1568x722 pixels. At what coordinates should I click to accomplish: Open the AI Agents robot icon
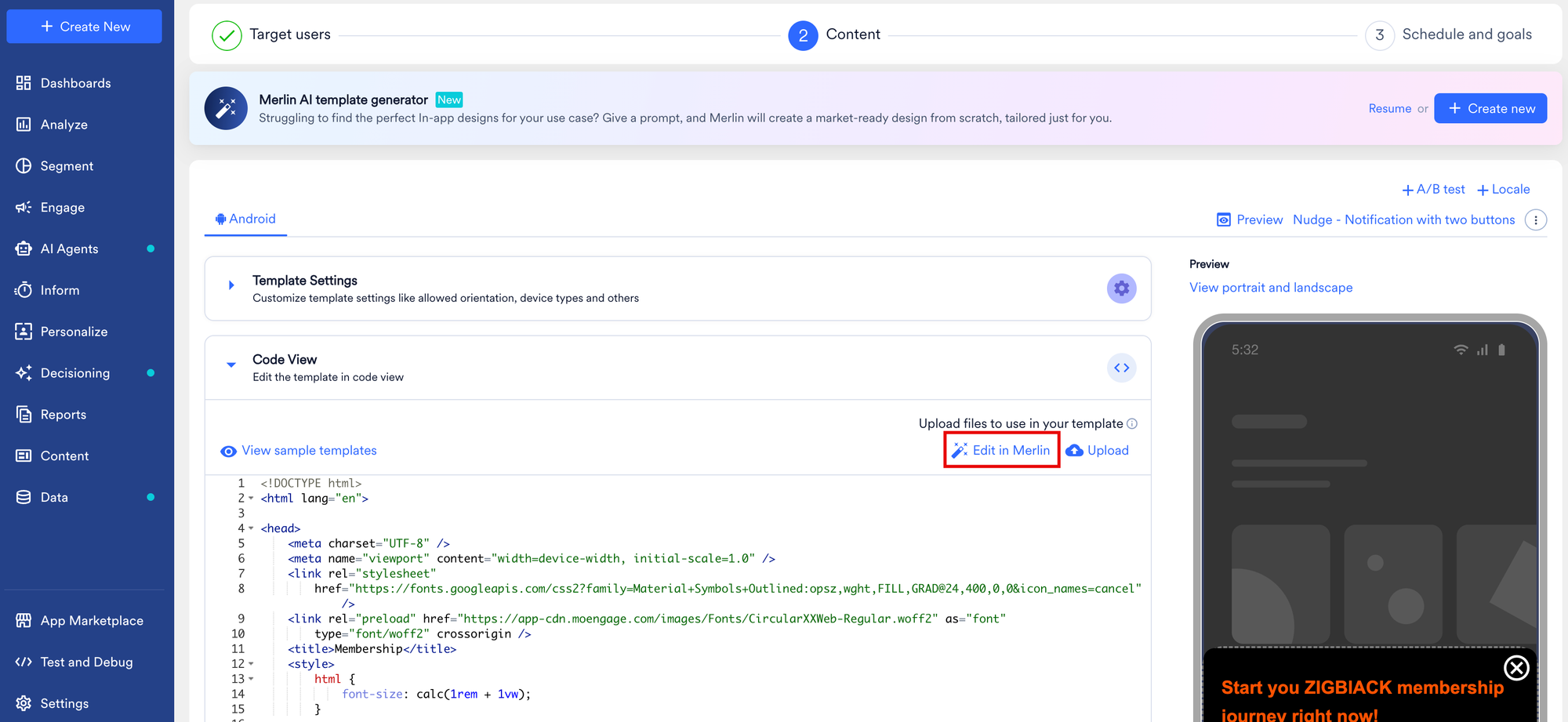[x=24, y=249]
